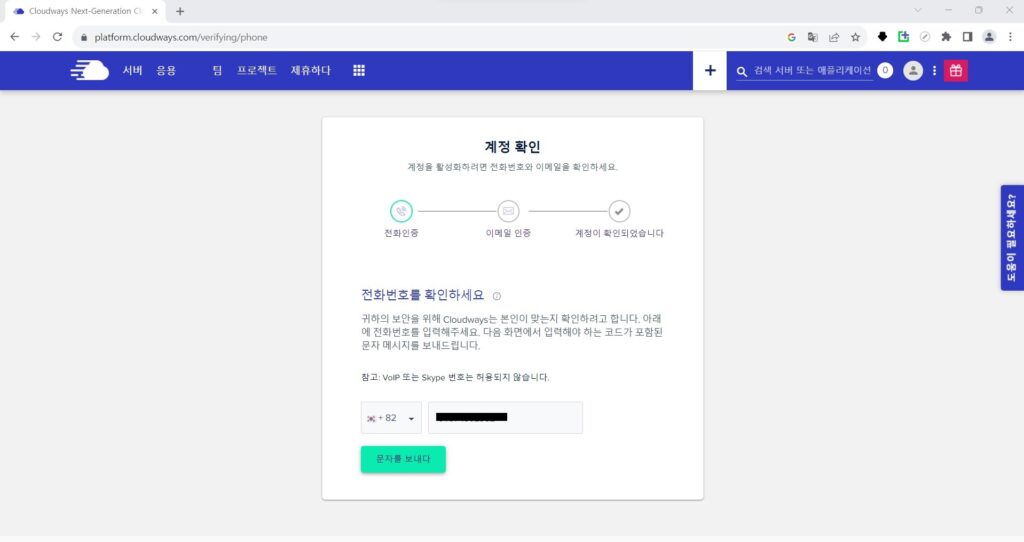Click the translate page icon
The width and height of the screenshot is (1024, 542).
click(812, 37)
